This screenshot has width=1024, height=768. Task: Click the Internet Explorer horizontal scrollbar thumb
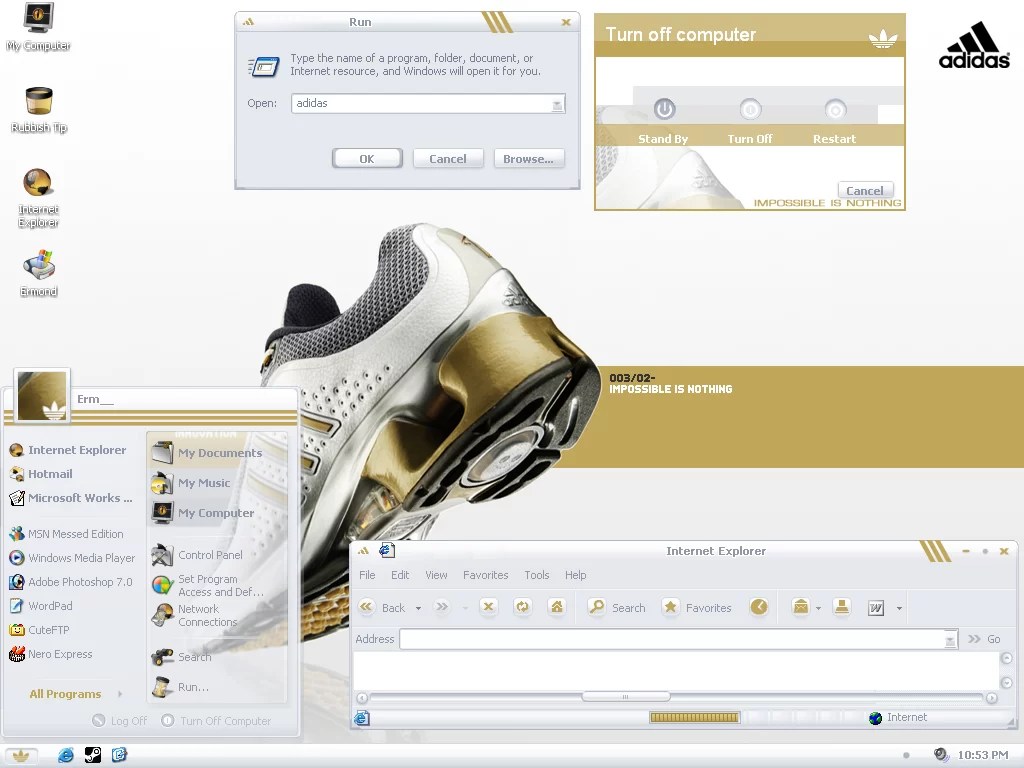point(626,697)
